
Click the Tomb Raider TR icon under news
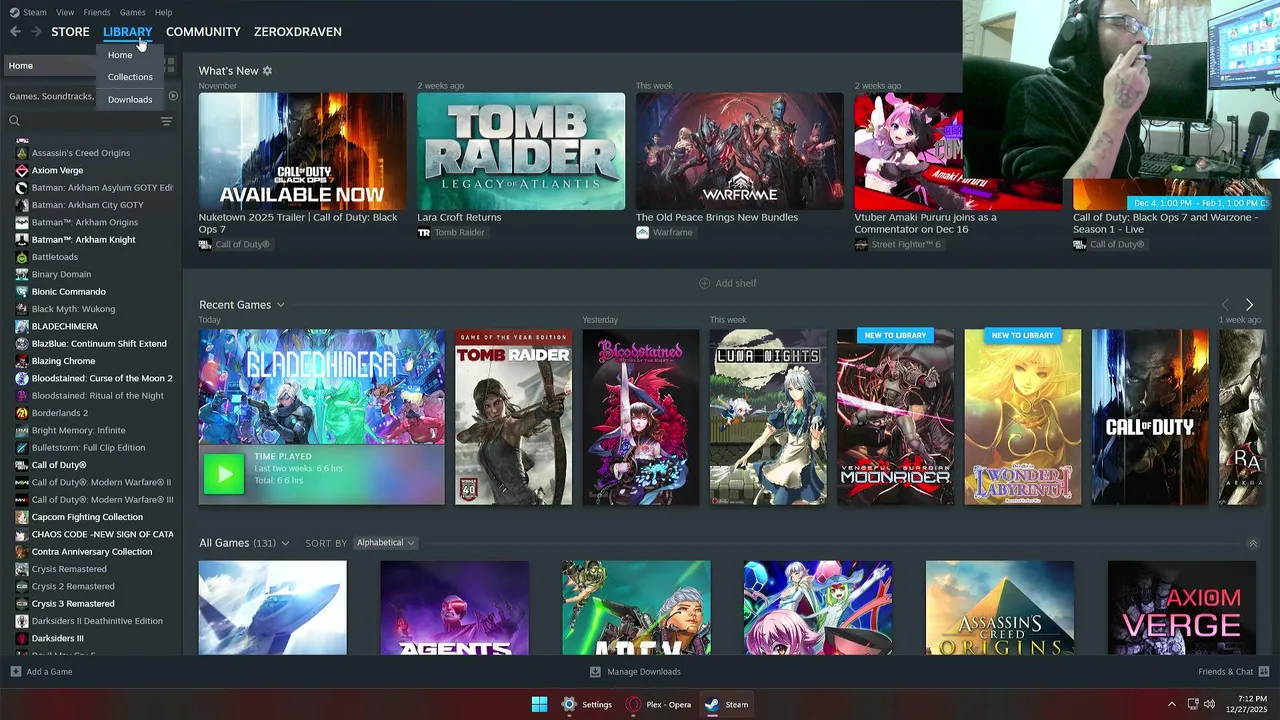point(423,232)
